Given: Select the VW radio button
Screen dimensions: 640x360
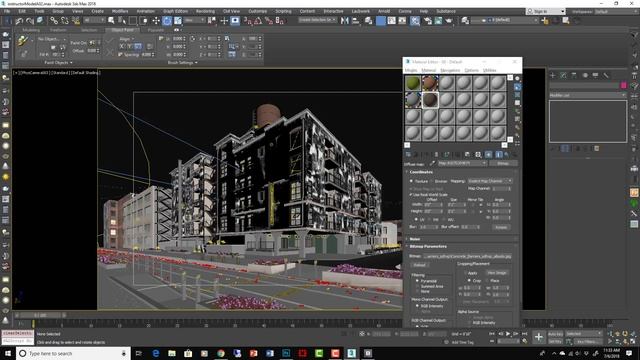Looking at the screenshot, I should point(430,220).
